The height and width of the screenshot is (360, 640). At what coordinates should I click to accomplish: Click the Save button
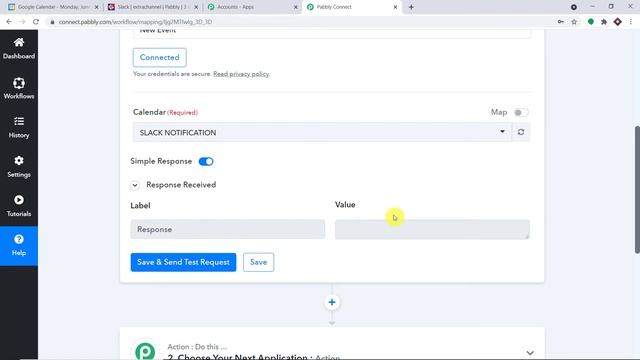(x=258, y=262)
